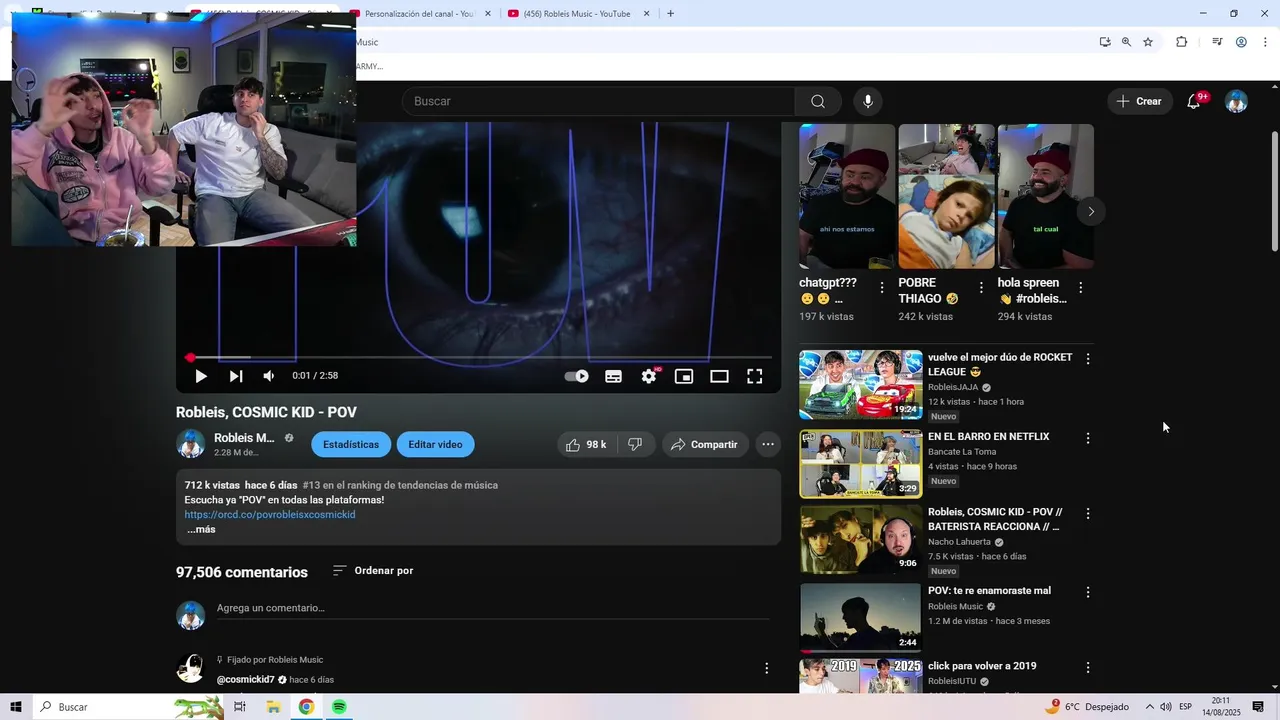Open POBRE THIAGO short thumbnail
Screen dimensions: 1280x720
[x=946, y=196]
